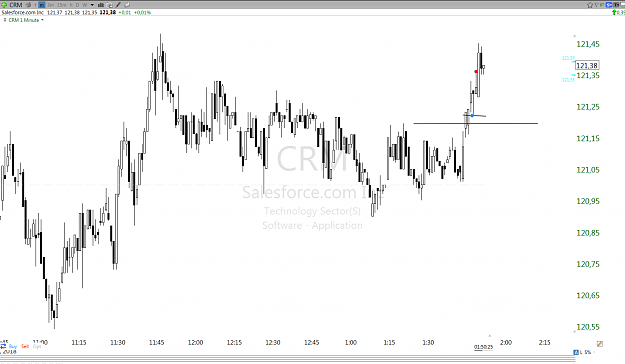This screenshot has height=364, width=625.
Task: Click the blue order marker dot
Action: [x=472, y=116]
